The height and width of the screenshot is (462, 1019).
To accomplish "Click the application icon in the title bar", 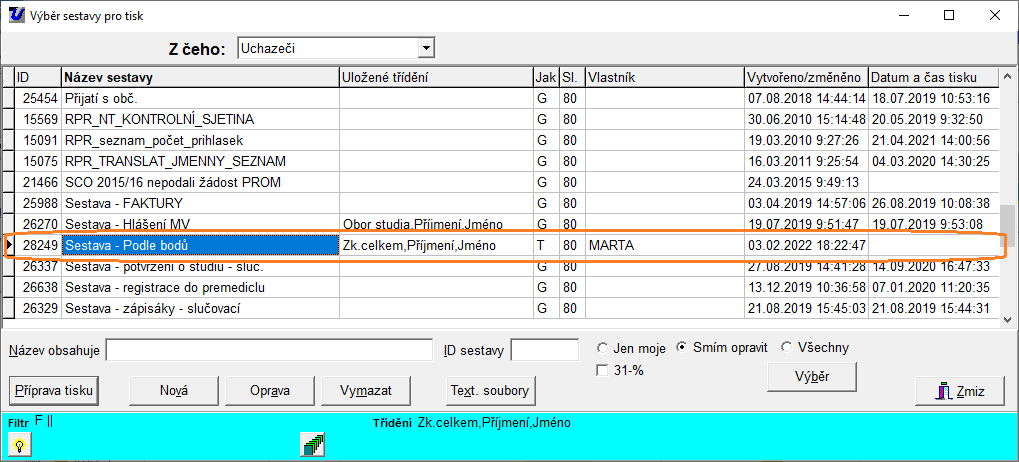I will click(16, 15).
